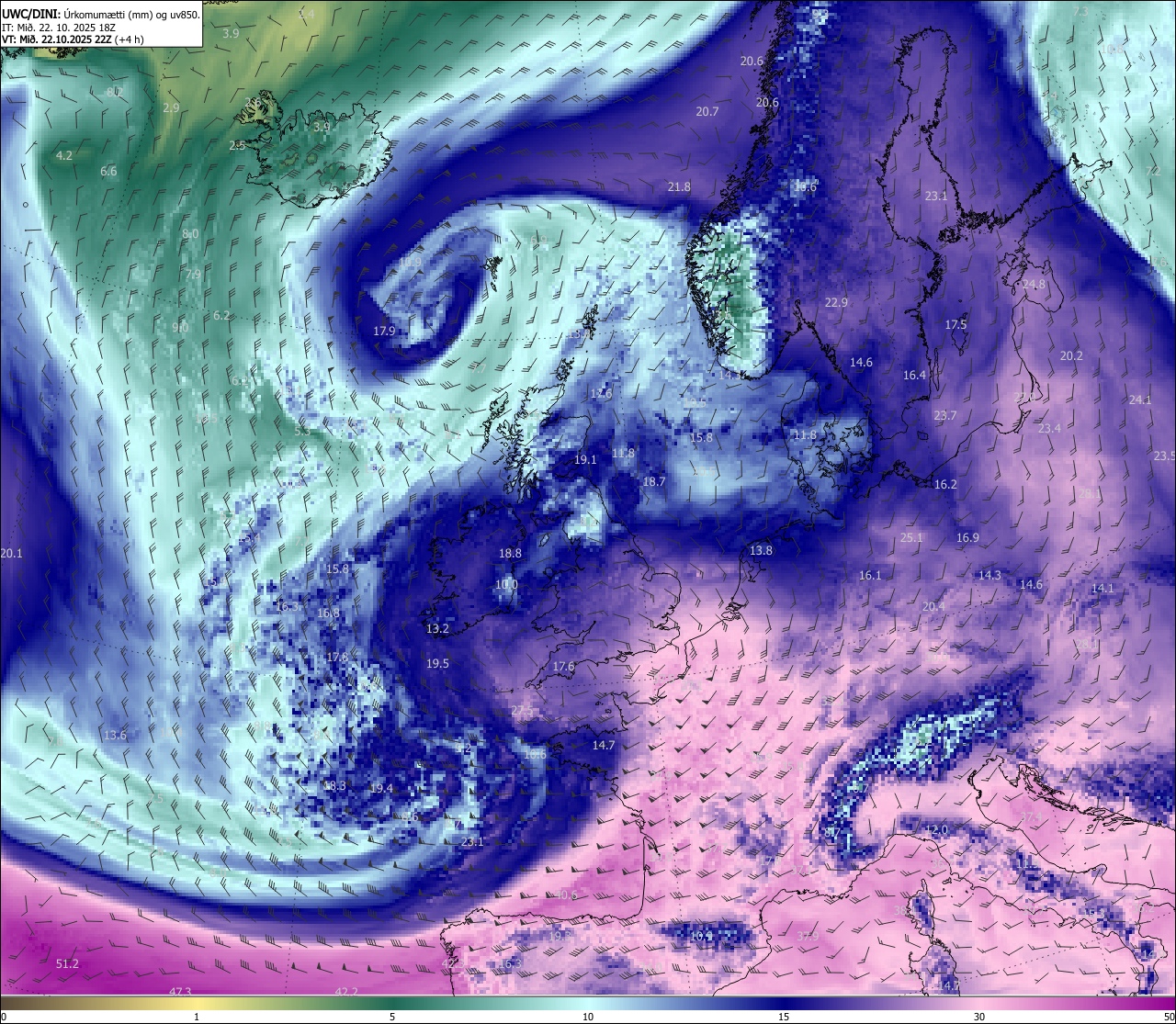
Task: Click the map value 23.4
Action: [x=1048, y=428]
